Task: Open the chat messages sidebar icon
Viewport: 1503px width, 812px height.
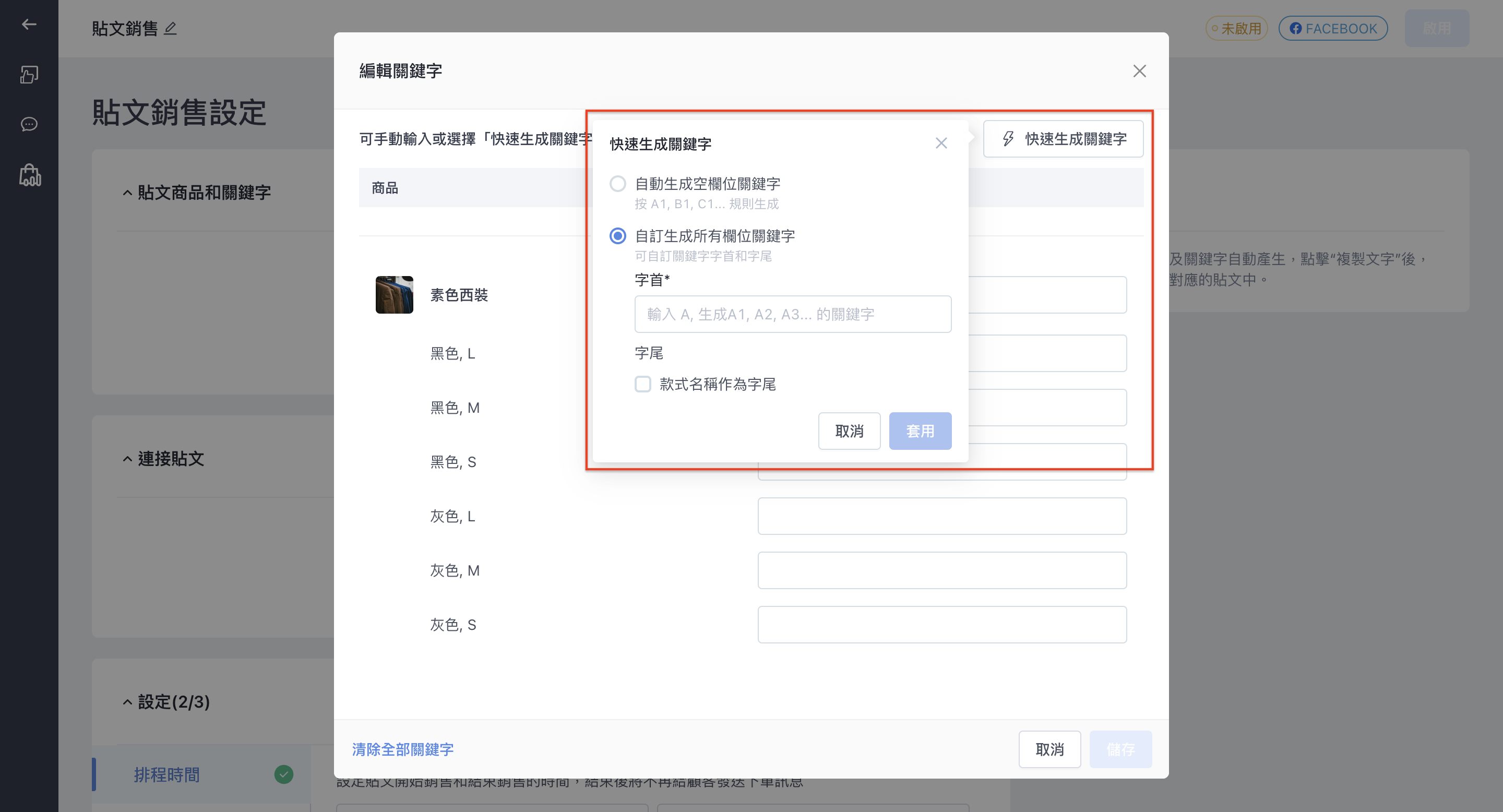Action: (x=29, y=124)
